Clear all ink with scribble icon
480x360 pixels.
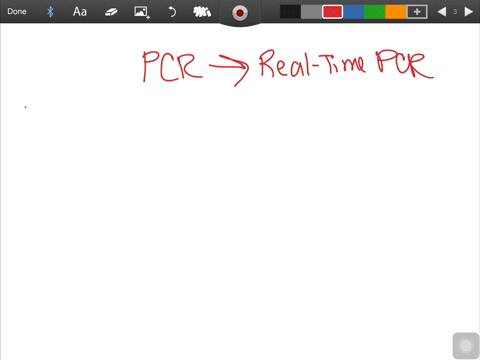(x=202, y=12)
